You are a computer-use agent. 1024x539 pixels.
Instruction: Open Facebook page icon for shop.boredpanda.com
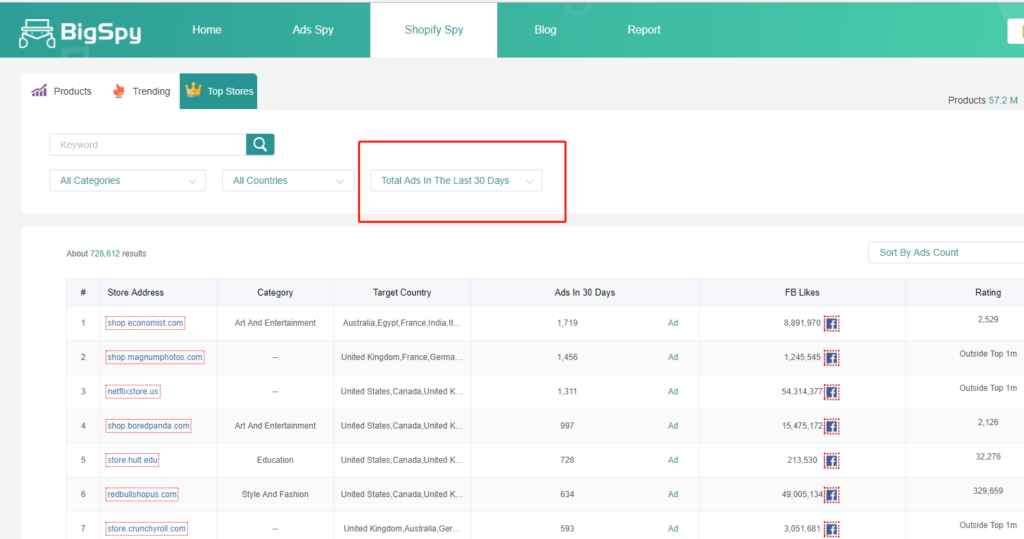[831, 427]
